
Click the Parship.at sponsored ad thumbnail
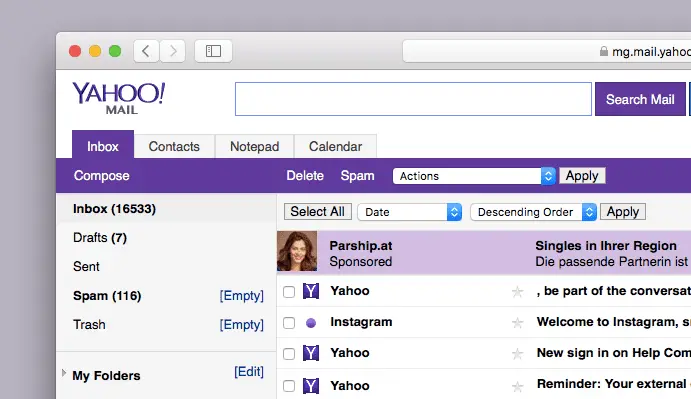coord(297,251)
